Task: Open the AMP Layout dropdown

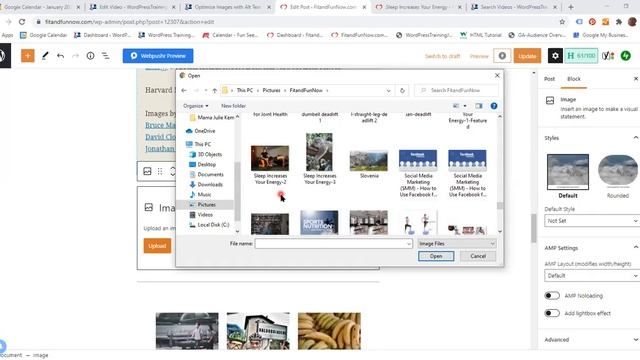Action: click(592, 276)
